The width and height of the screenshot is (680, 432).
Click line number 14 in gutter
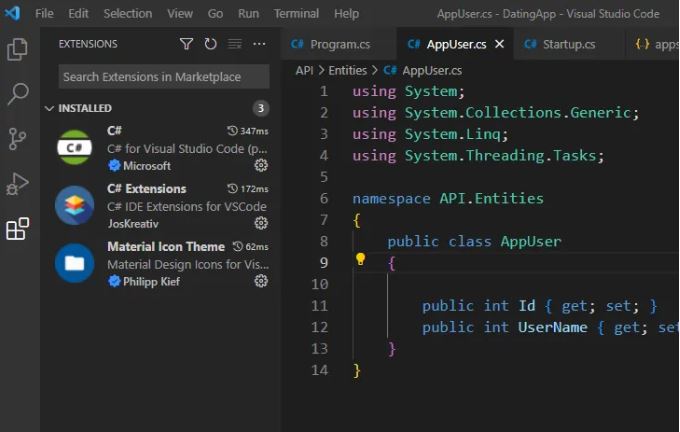tap(320, 370)
